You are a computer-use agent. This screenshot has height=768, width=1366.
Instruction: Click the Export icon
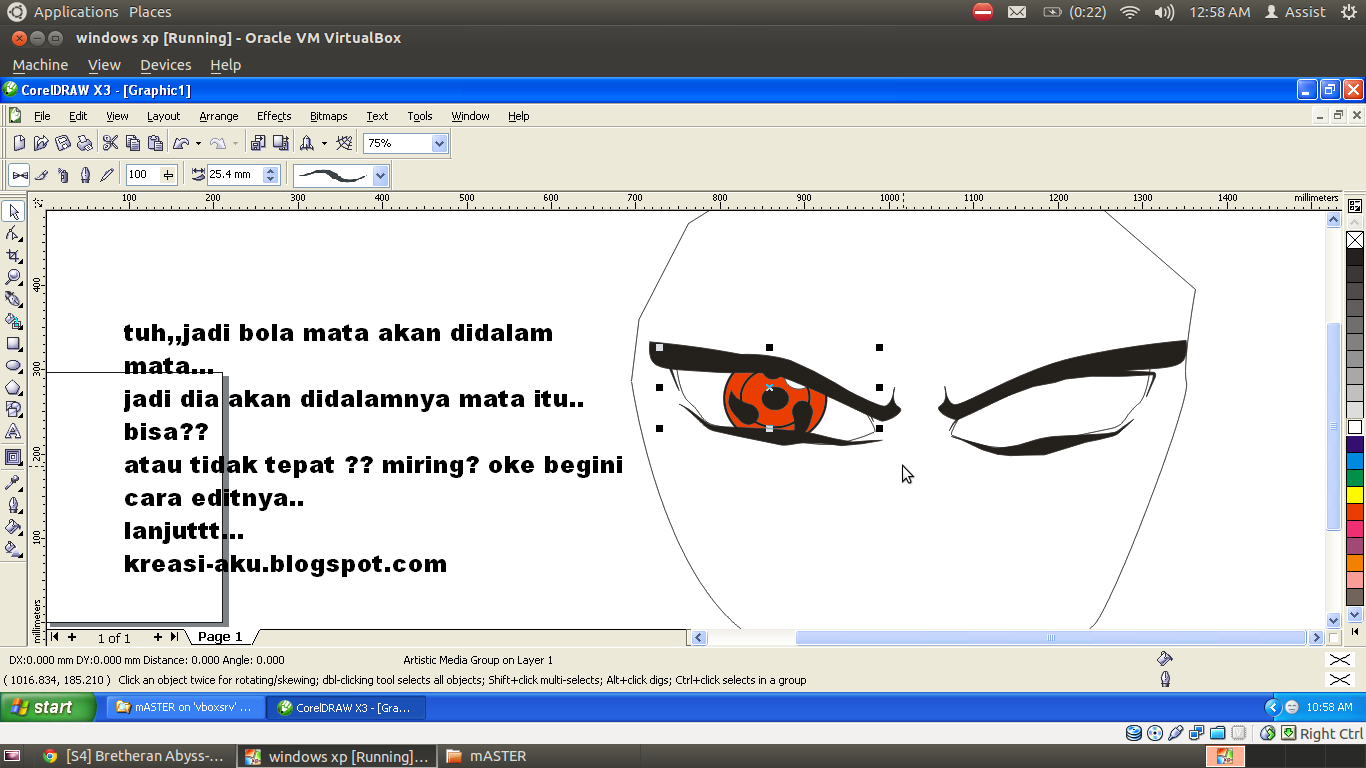[x=281, y=143]
